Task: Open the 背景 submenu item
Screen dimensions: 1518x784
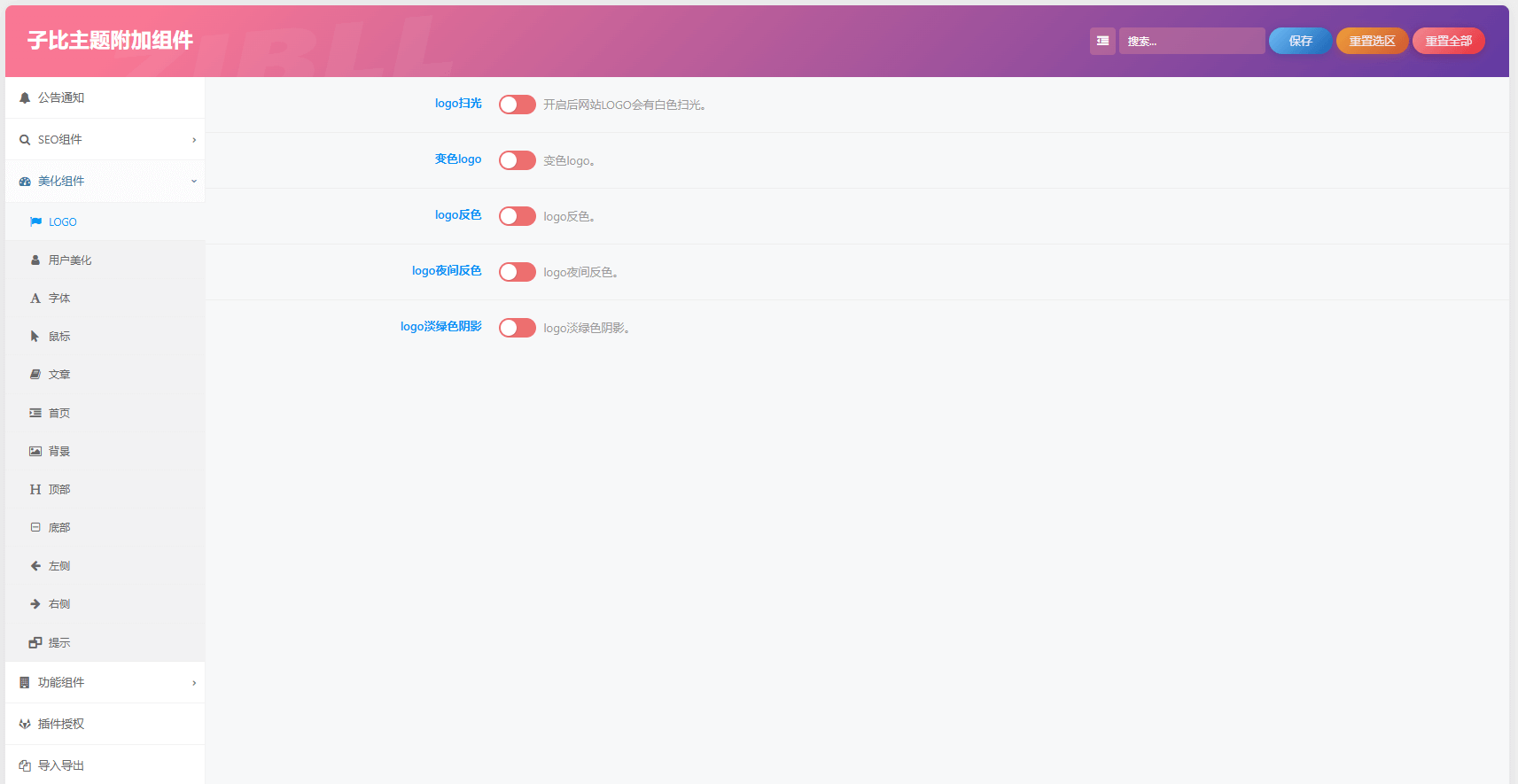Action: point(105,451)
